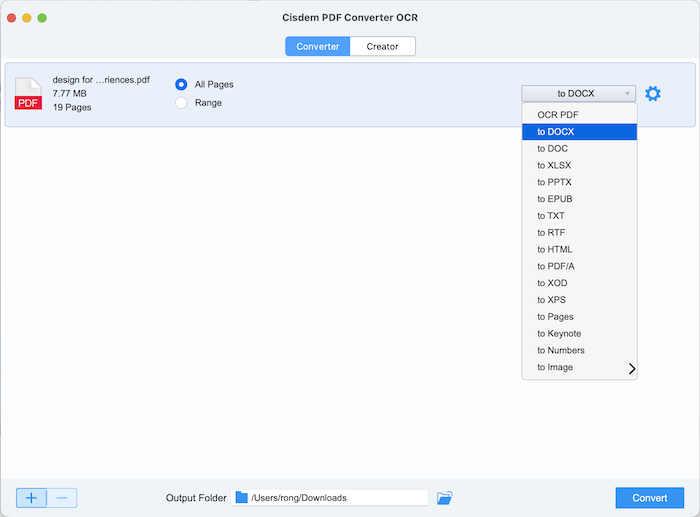This screenshot has height=517, width=700.
Task: Select the All Pages radio button
Action: pyautogui.click(x=181, y=84)
